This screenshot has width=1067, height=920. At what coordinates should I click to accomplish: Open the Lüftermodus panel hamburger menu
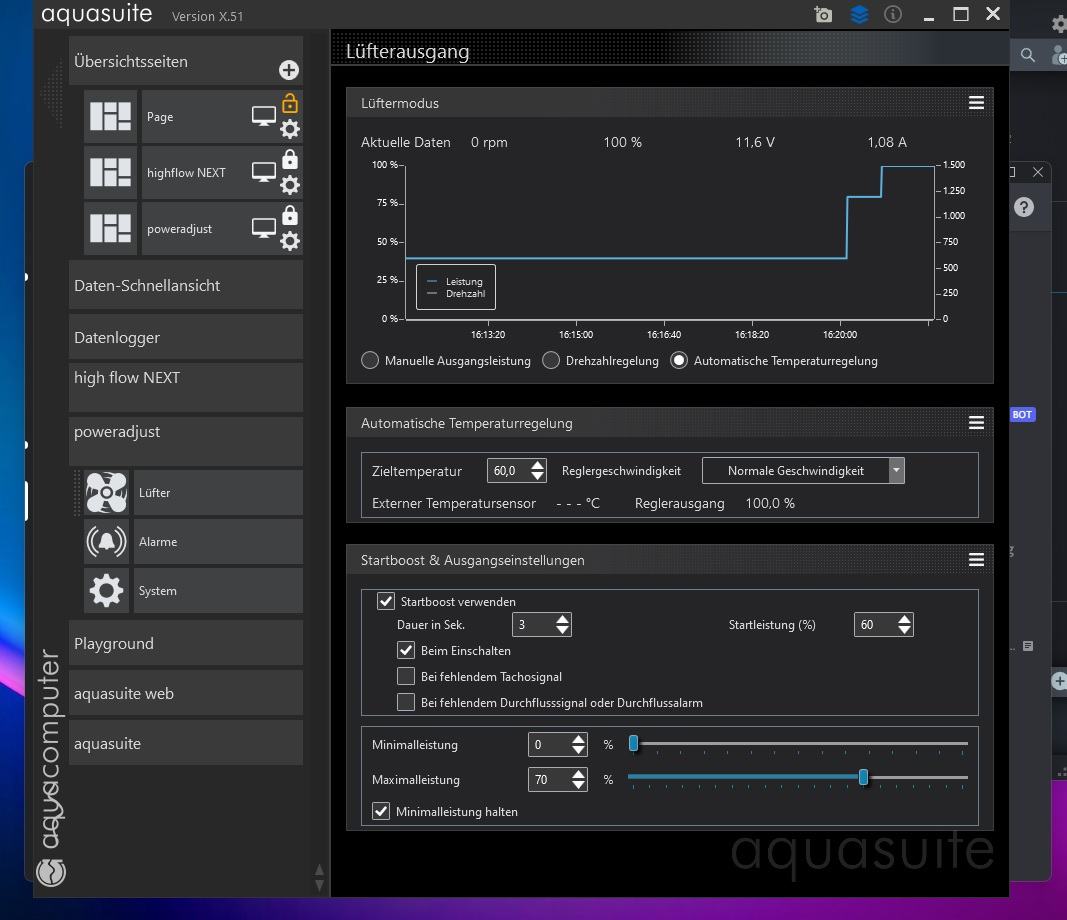point(976,103)
